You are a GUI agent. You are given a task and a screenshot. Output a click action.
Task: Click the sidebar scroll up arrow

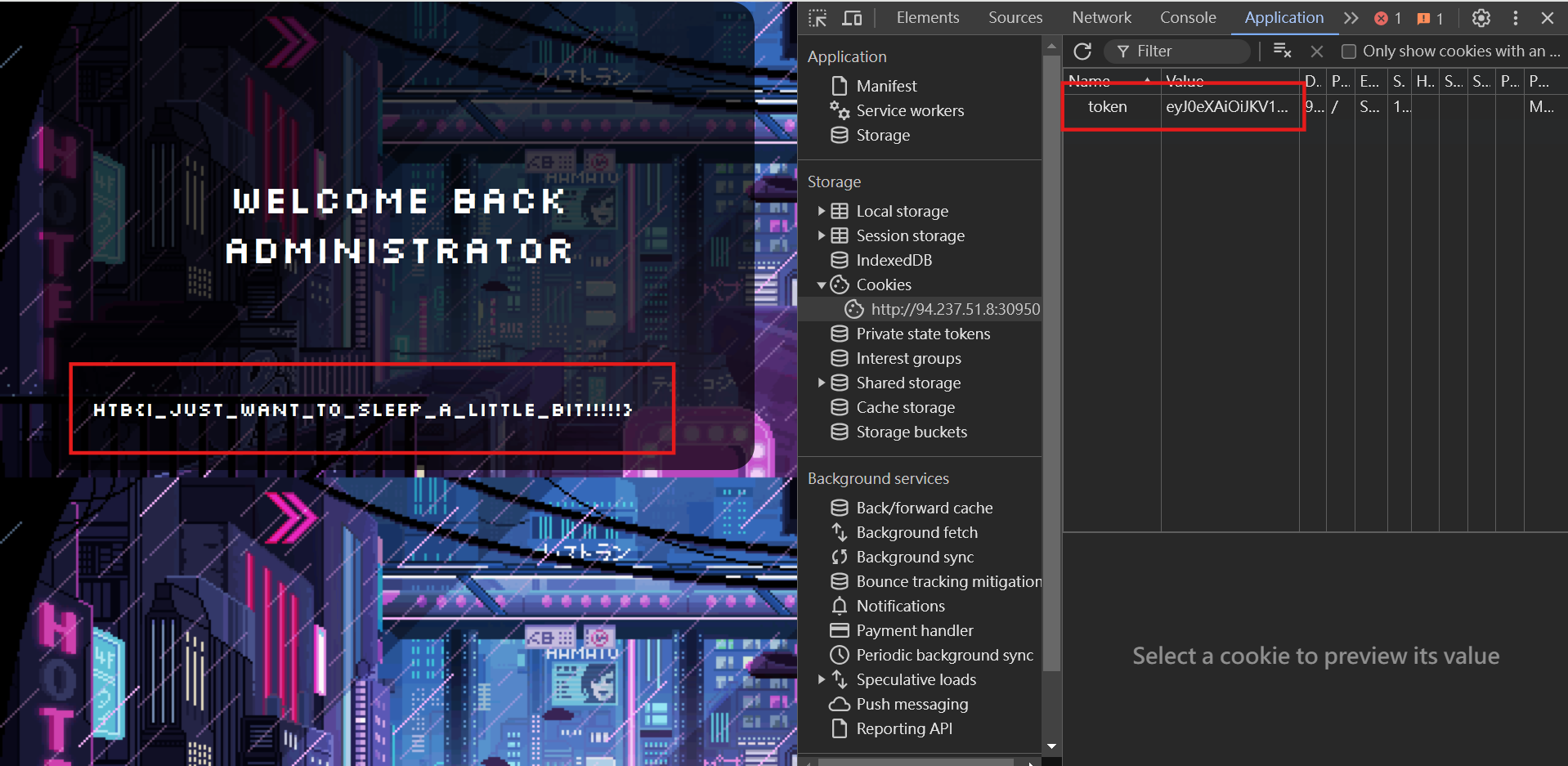click(1052, 47)
